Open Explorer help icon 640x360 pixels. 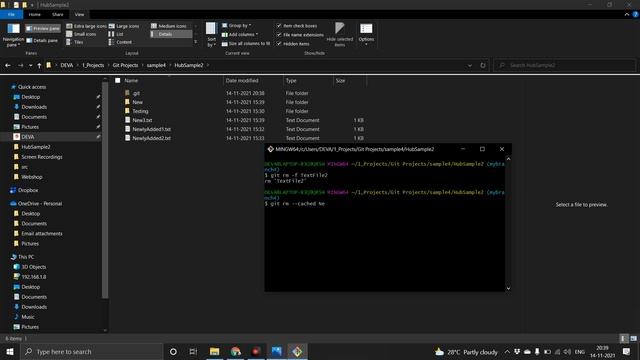point(636,14)
